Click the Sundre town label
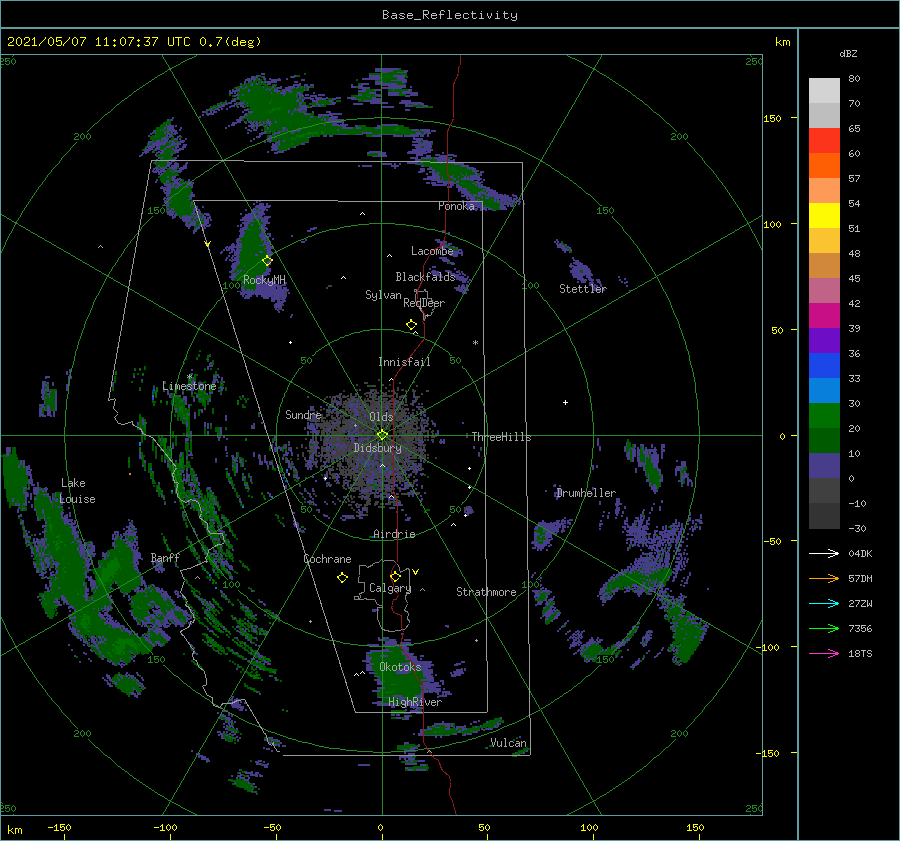This screenshot has width=900, height=841. pyautogui.click(x=303, y=414)
